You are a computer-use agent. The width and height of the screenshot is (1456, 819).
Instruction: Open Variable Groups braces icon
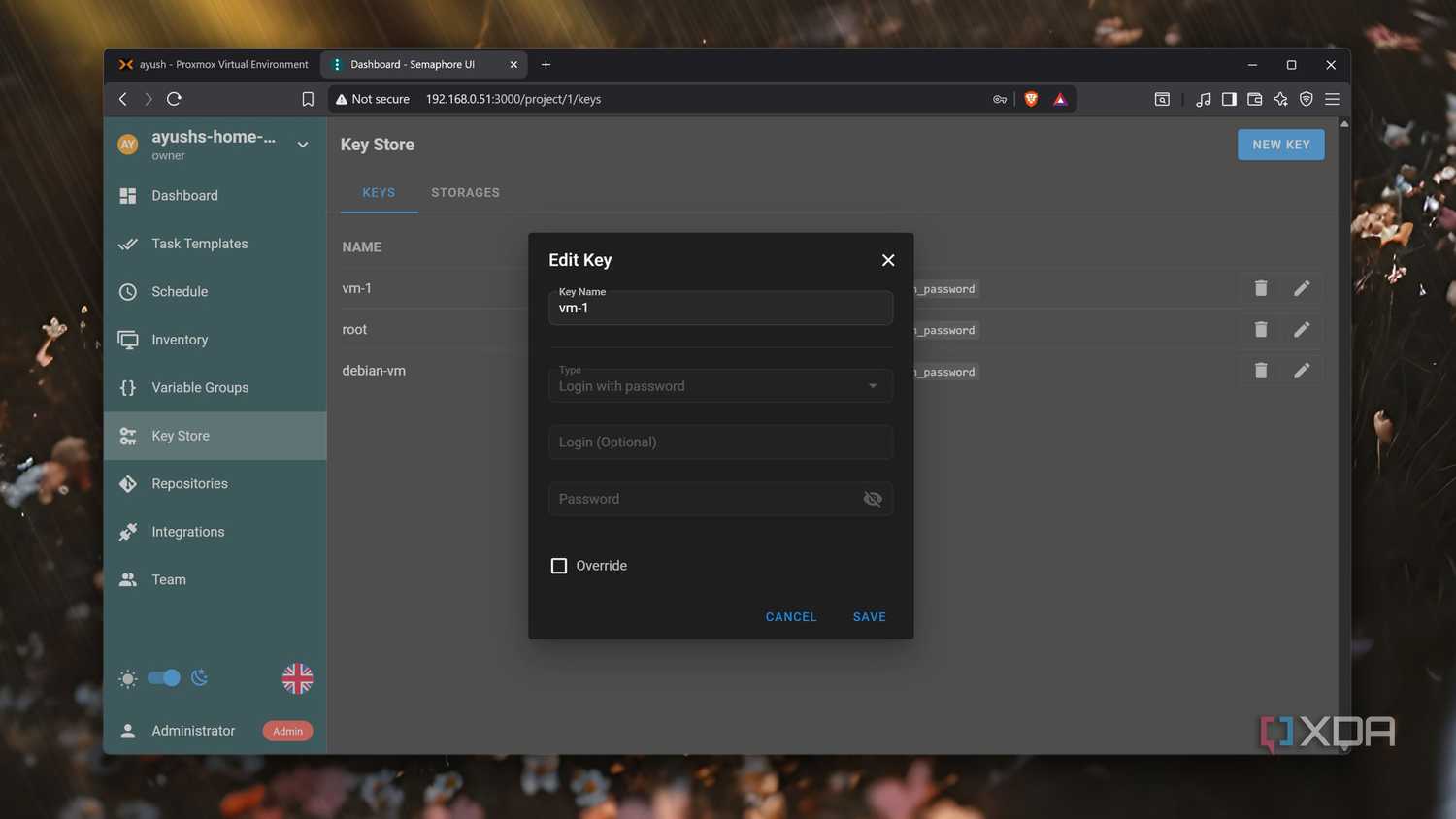[128, 388]
